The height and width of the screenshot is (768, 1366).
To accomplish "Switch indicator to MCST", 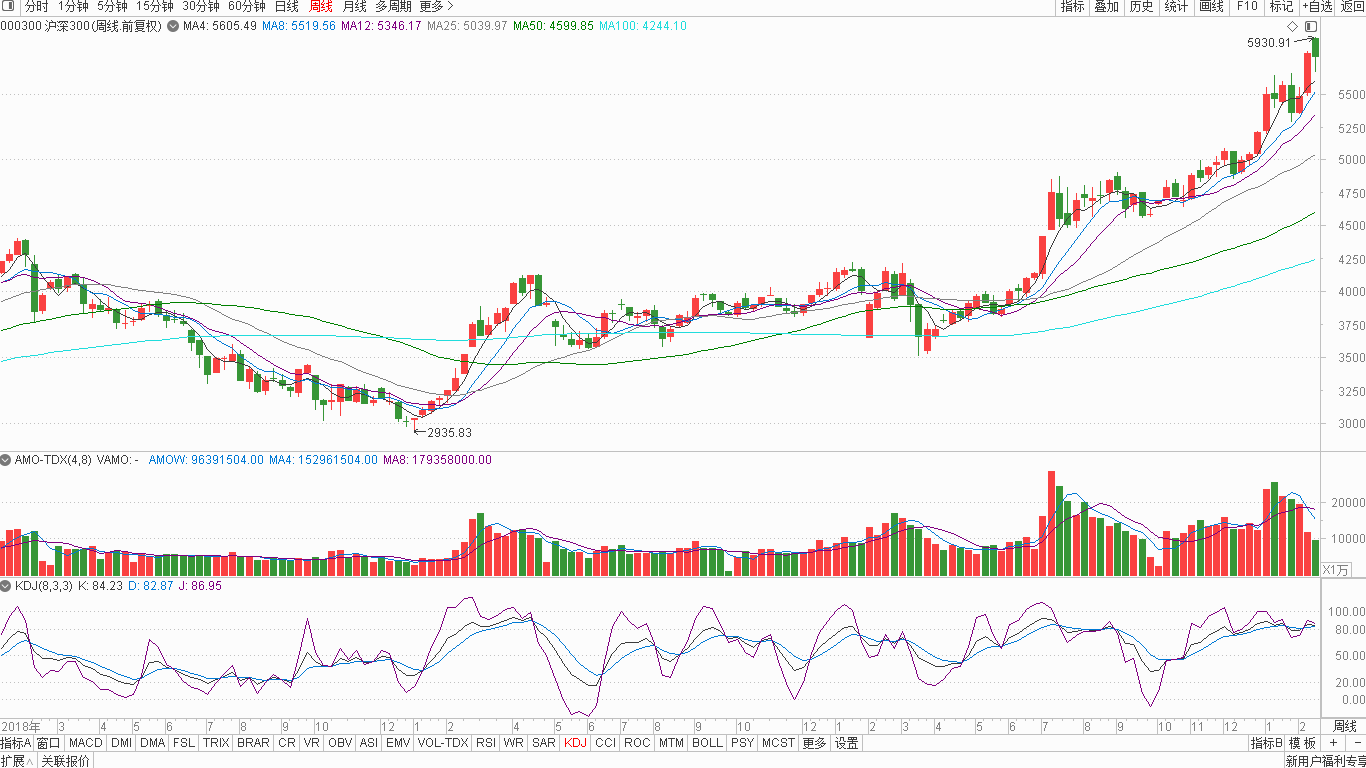I will point(778,743).
